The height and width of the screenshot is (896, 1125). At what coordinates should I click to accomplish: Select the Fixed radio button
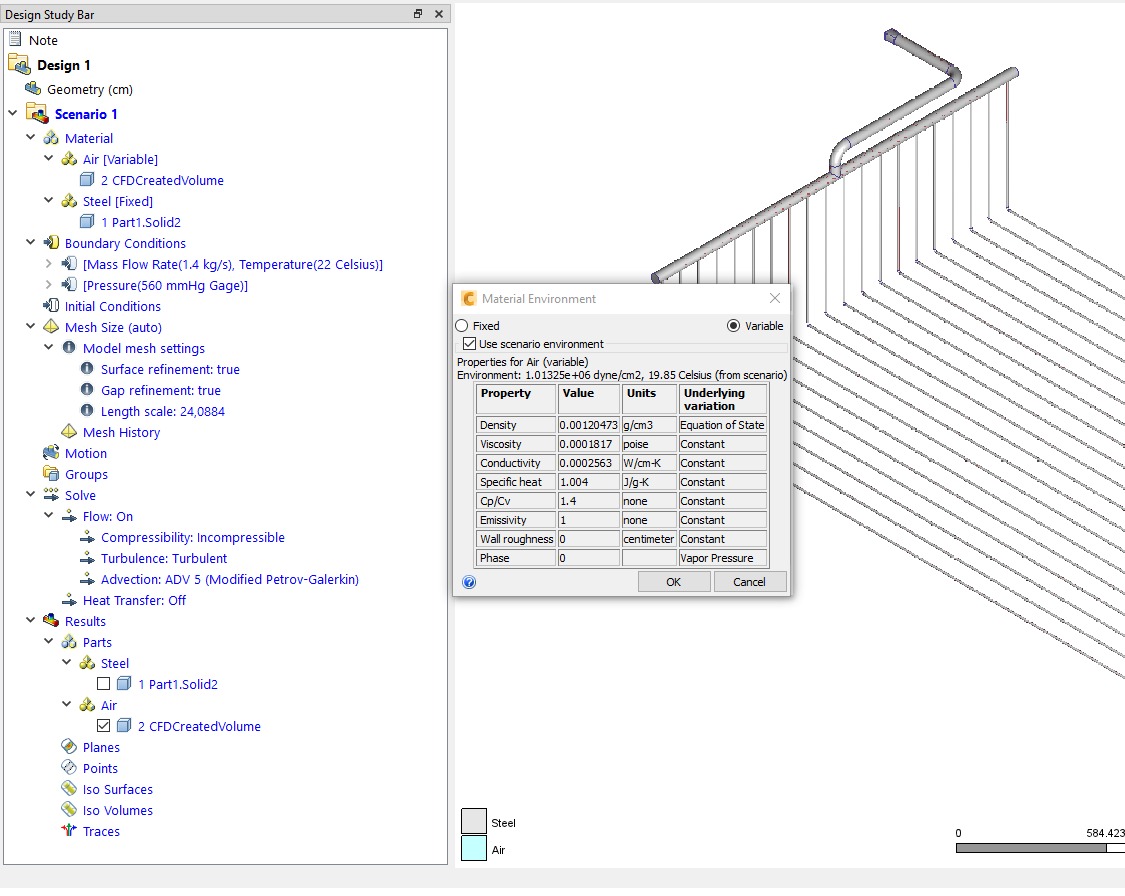coord(462,326)
